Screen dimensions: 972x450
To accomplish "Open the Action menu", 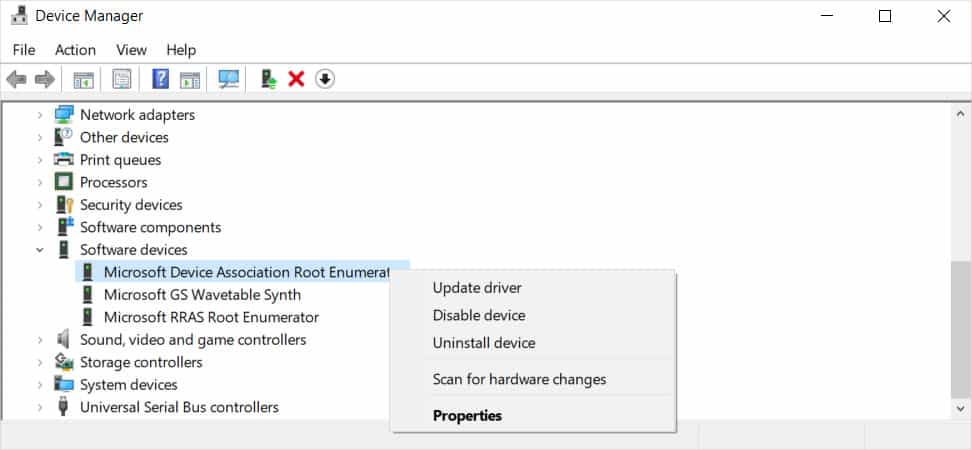I will pos(75,50).
